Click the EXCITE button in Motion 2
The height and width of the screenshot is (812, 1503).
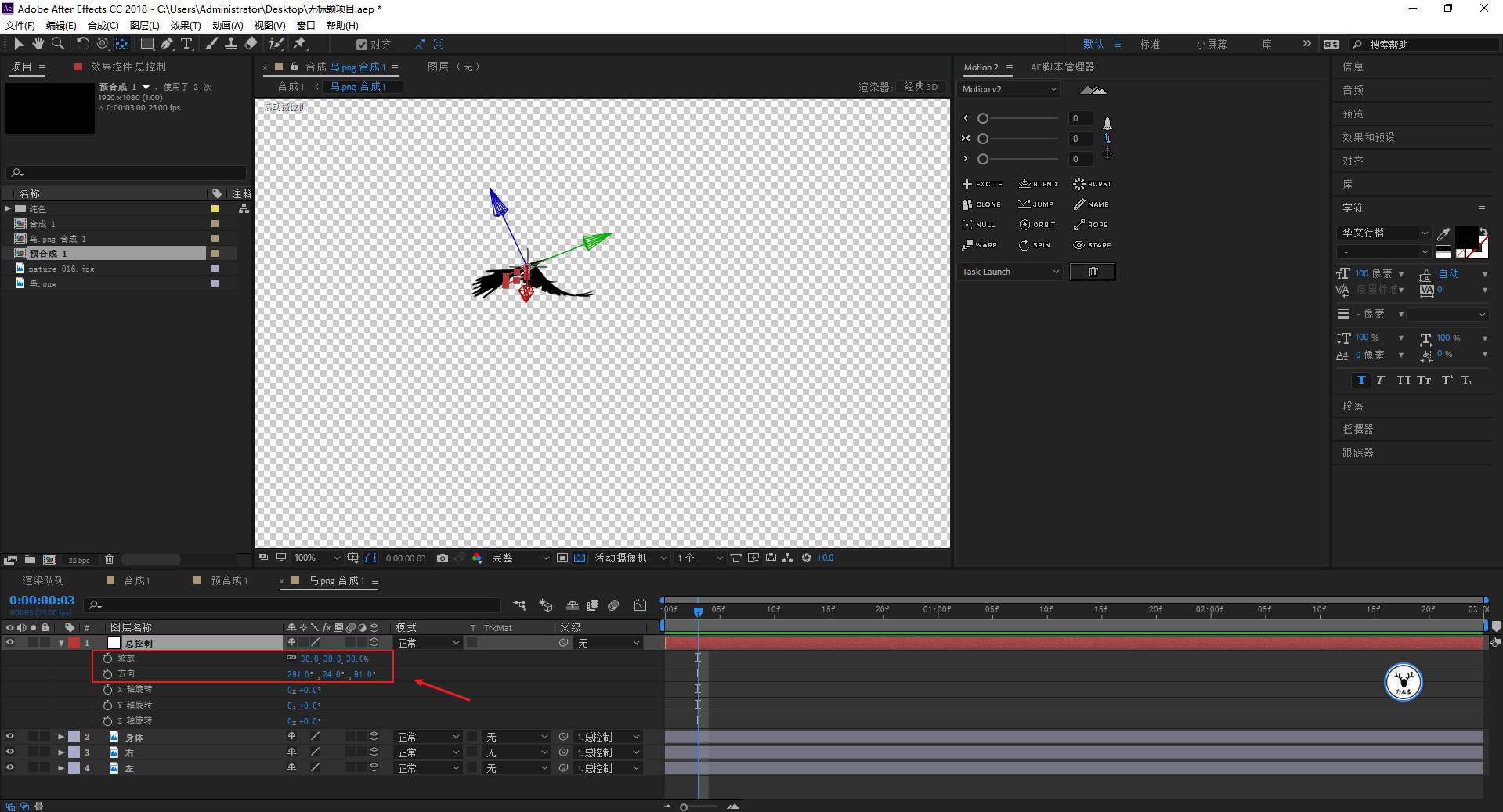pyautogui.click(x=982, y=184)
